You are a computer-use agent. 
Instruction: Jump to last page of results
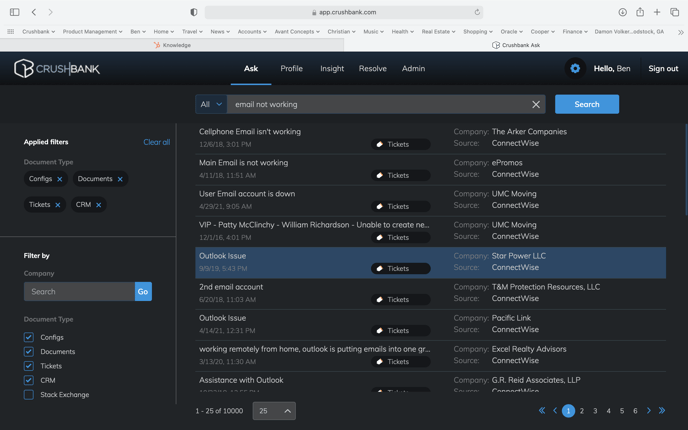point(662,411)
